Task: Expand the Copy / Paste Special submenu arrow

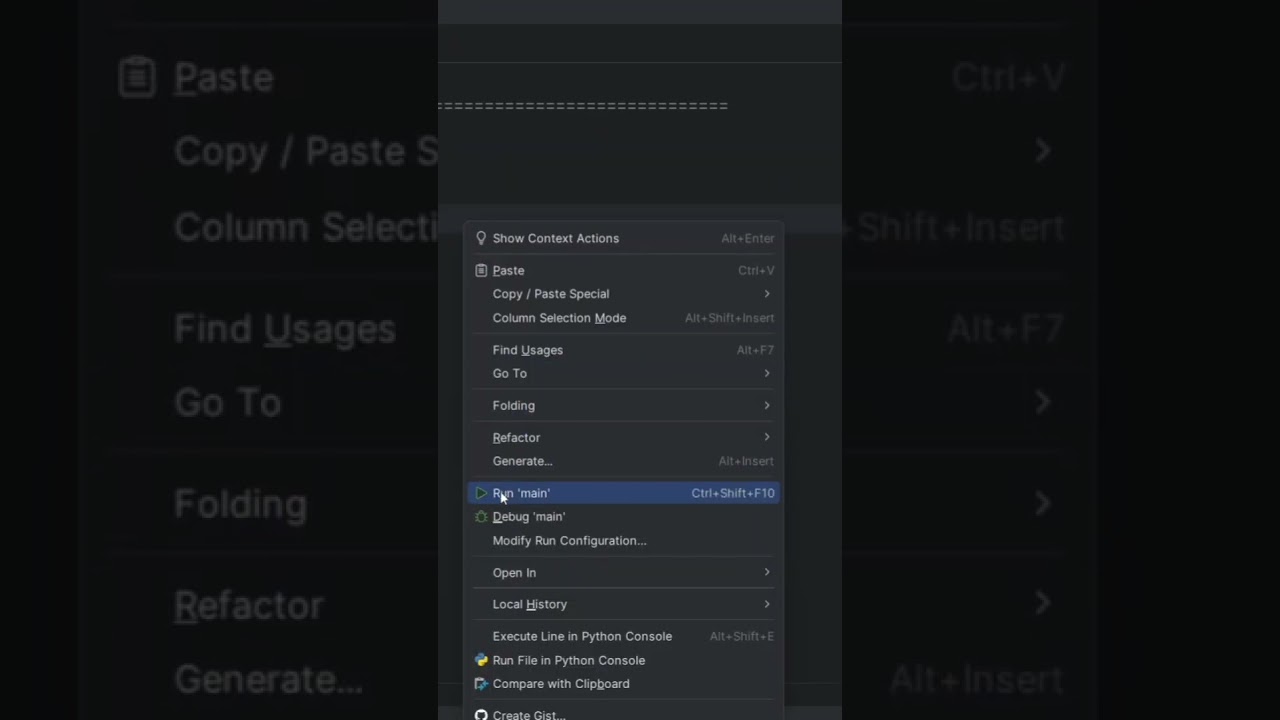Action: [767, 294]
